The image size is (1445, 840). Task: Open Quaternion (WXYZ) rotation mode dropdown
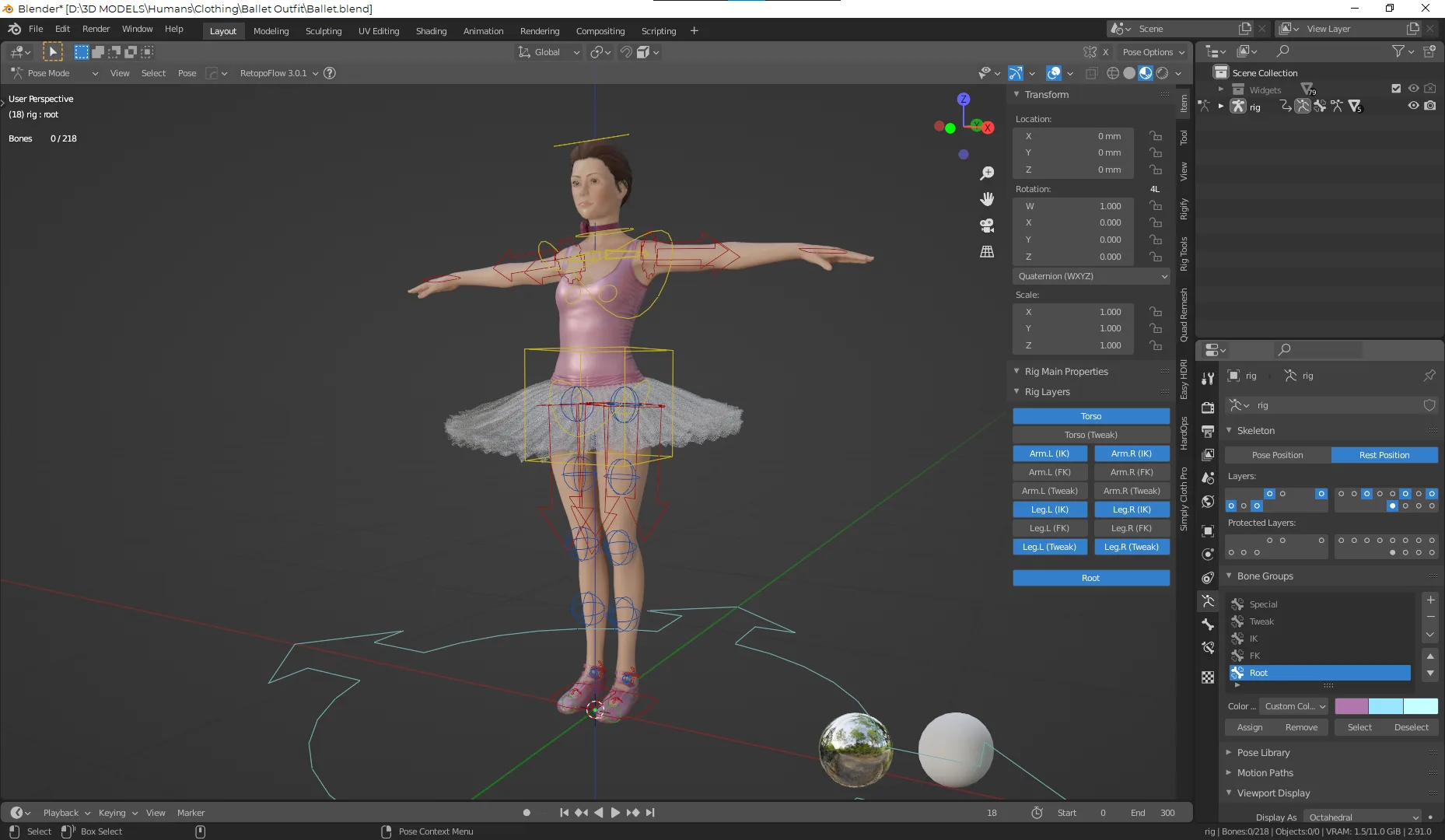click(1092, 276)
